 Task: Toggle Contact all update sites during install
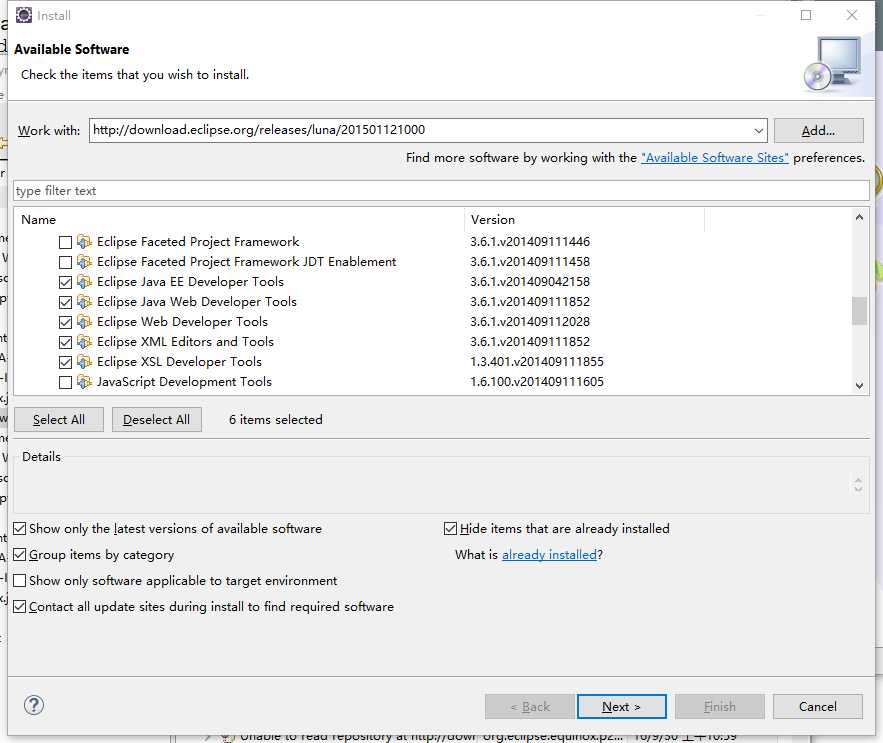pyautogui.click(x=20, y=607)
